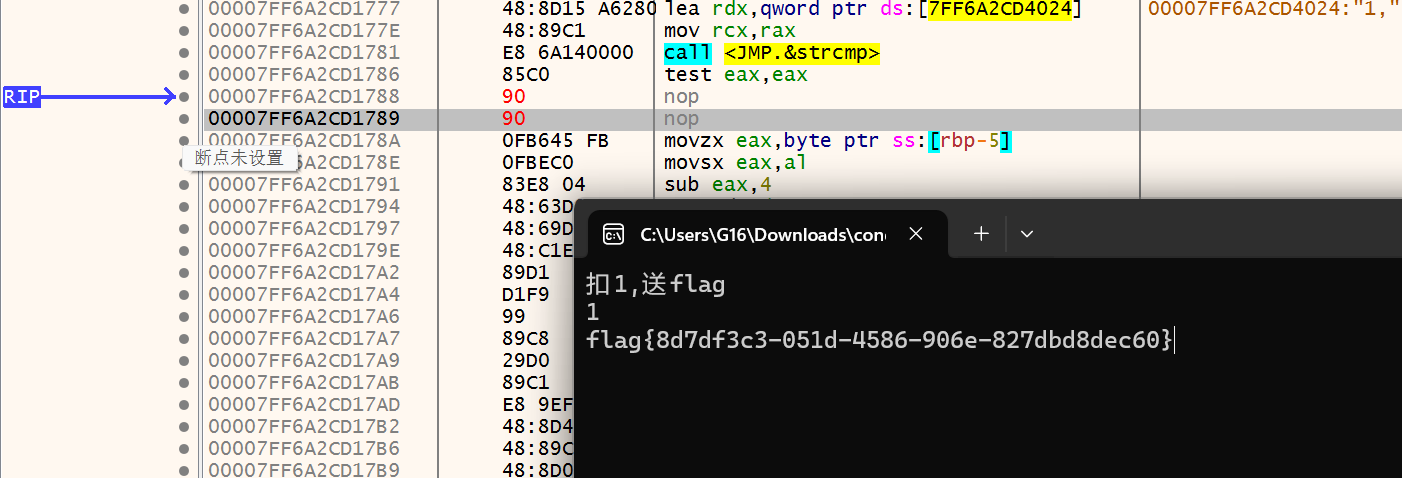Open a new terminal tab with plus icon
This screenshot has height=478, width=1402.
pyautogui.click(x=981, y=233)
